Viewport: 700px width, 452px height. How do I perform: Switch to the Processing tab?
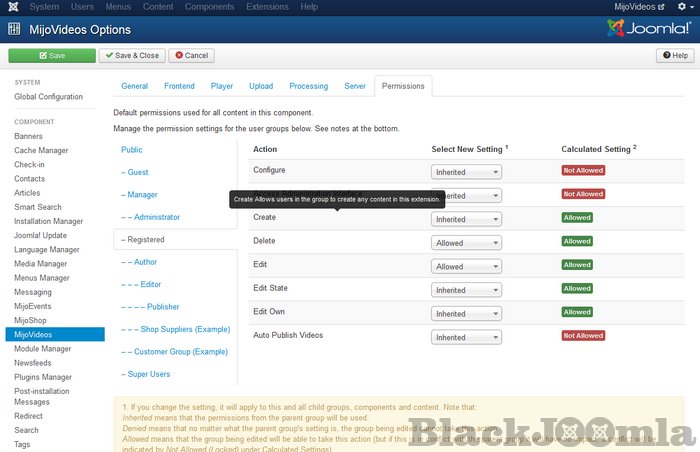click(309, 87)
